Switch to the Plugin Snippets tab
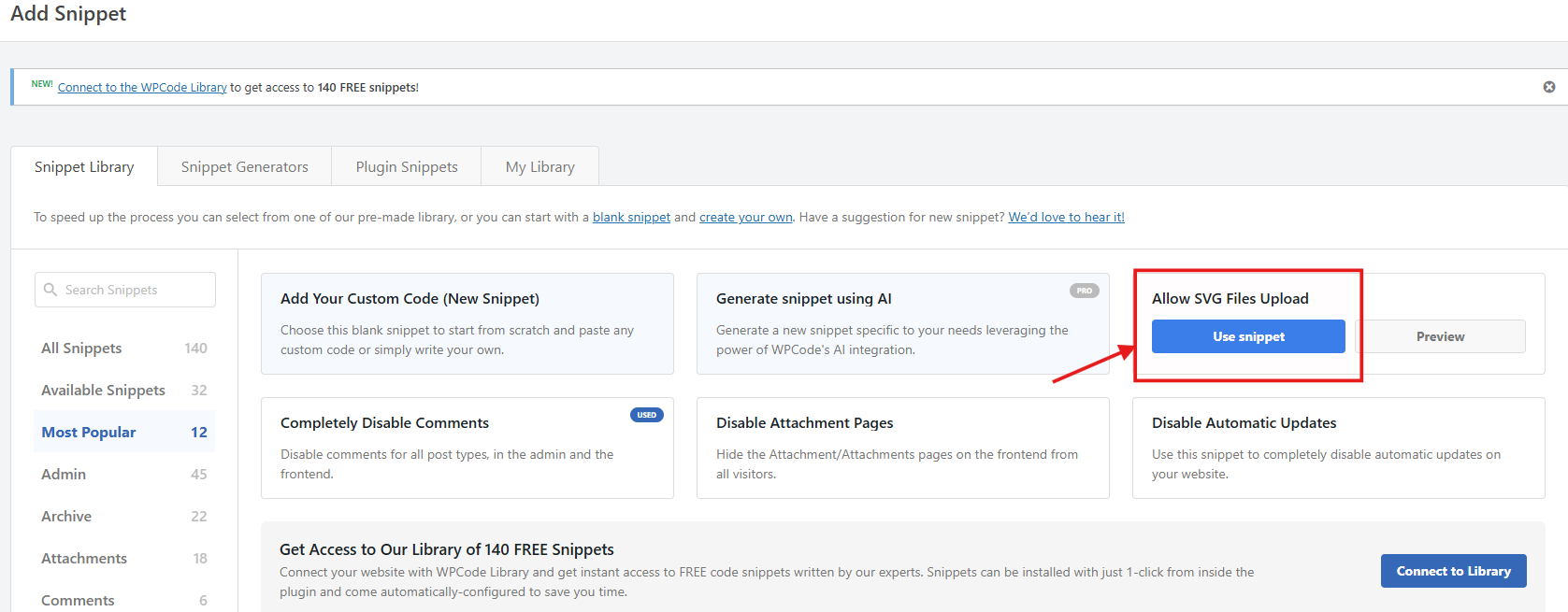Screen dimensions: 1568x612 click(407, 166)
